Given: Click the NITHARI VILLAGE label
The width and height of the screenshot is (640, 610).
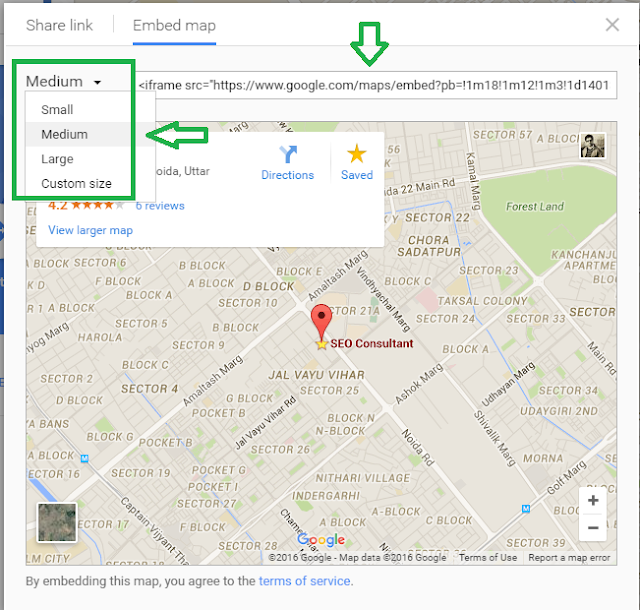Looking at the screenshot, I should [x=362, y=478].
